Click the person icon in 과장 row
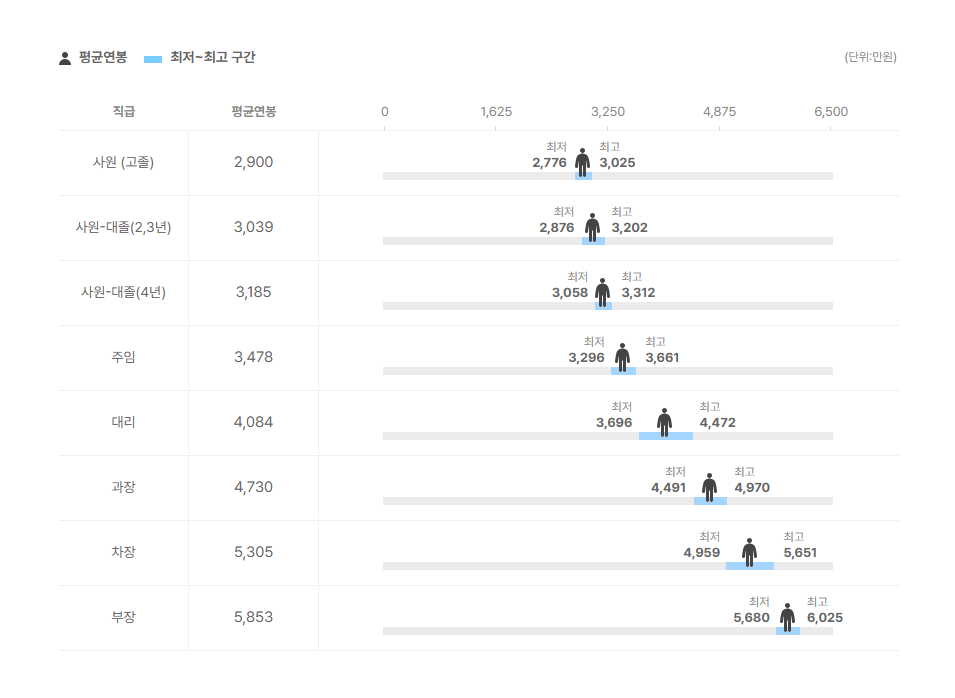This screenshot has width=955, height=698. (x=710, y=488)
